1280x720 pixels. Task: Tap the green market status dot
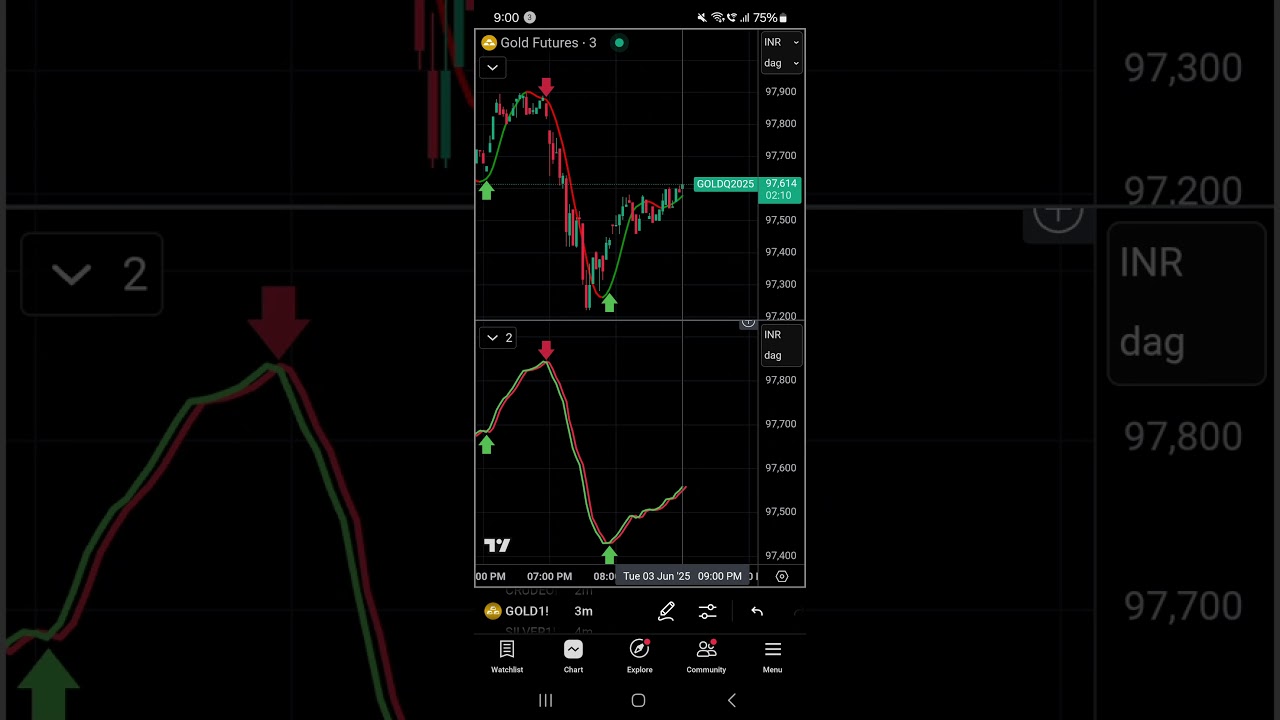pos(619,43)
